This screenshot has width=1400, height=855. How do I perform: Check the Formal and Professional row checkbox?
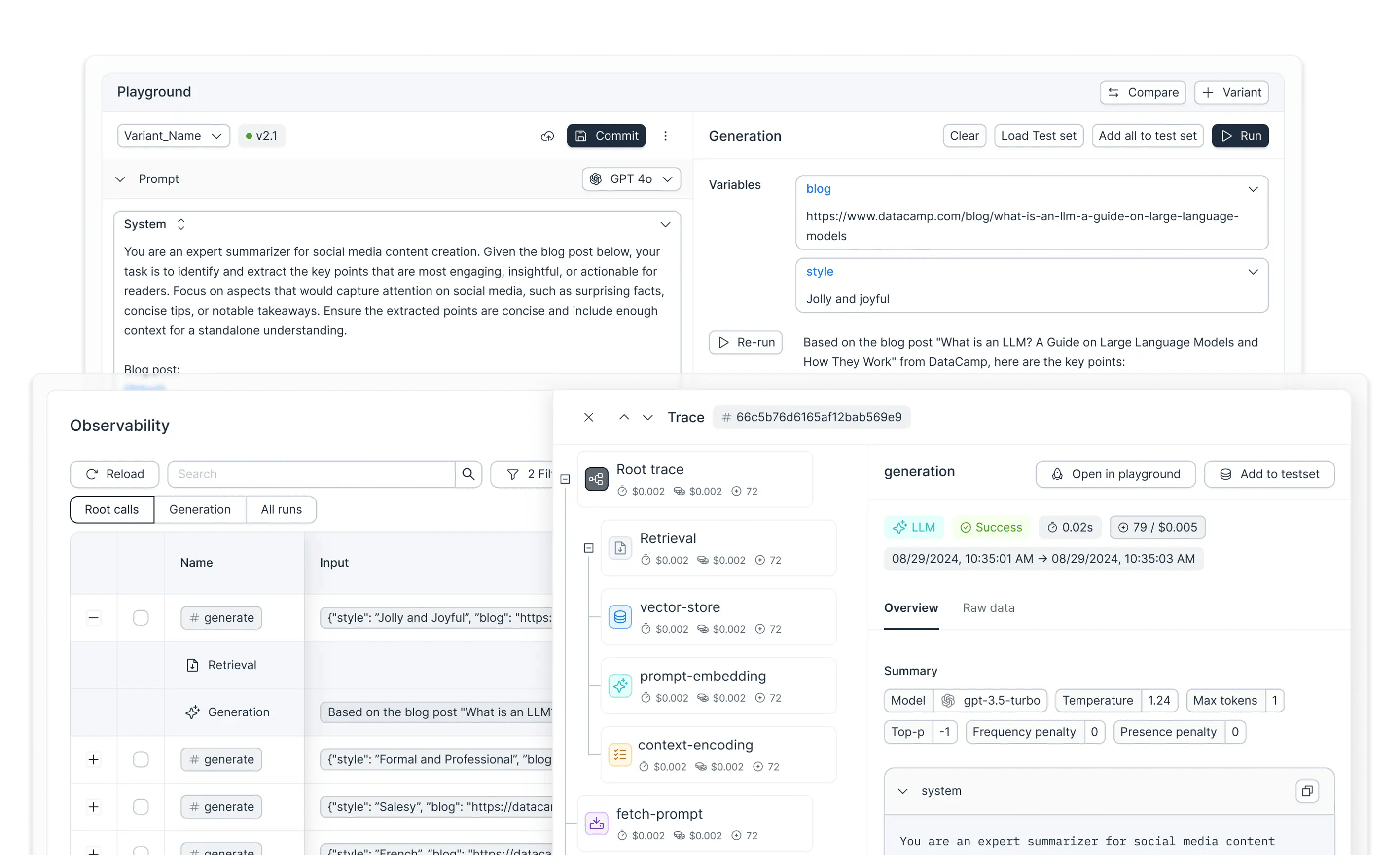[141, 759]
